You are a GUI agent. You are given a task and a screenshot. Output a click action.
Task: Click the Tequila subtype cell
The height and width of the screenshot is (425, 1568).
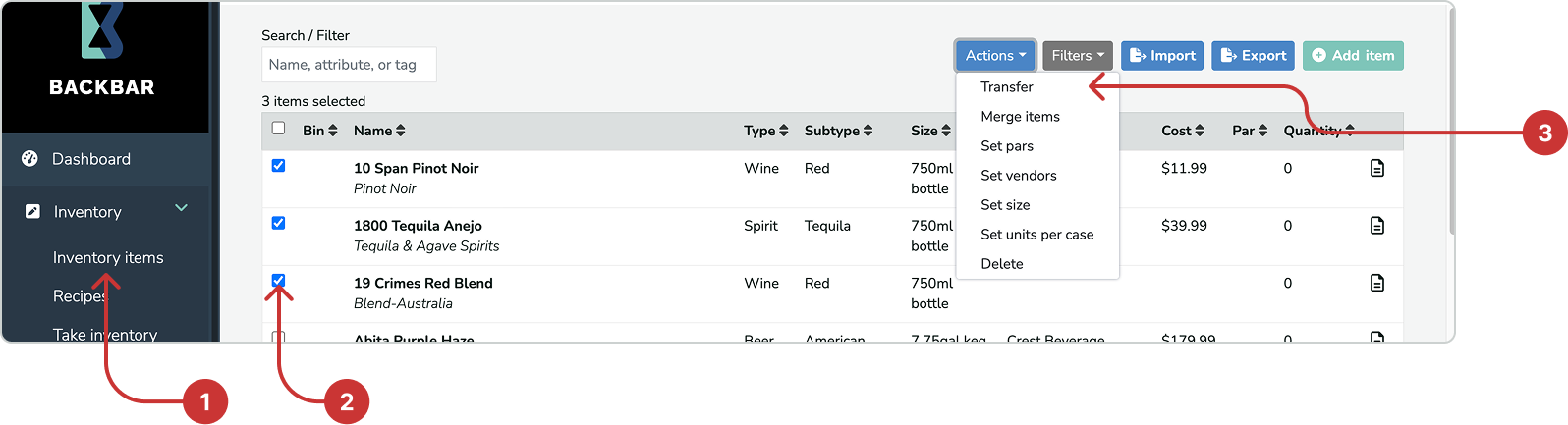point(827,226)
